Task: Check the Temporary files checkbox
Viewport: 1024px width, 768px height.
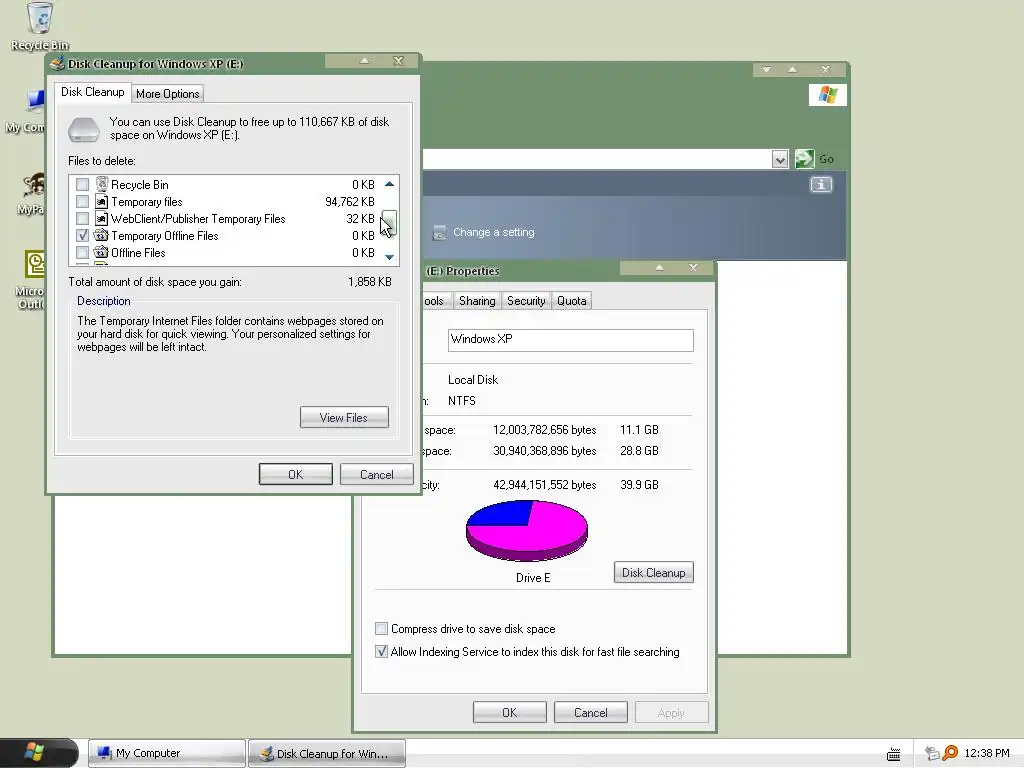Action: [82, 202]
